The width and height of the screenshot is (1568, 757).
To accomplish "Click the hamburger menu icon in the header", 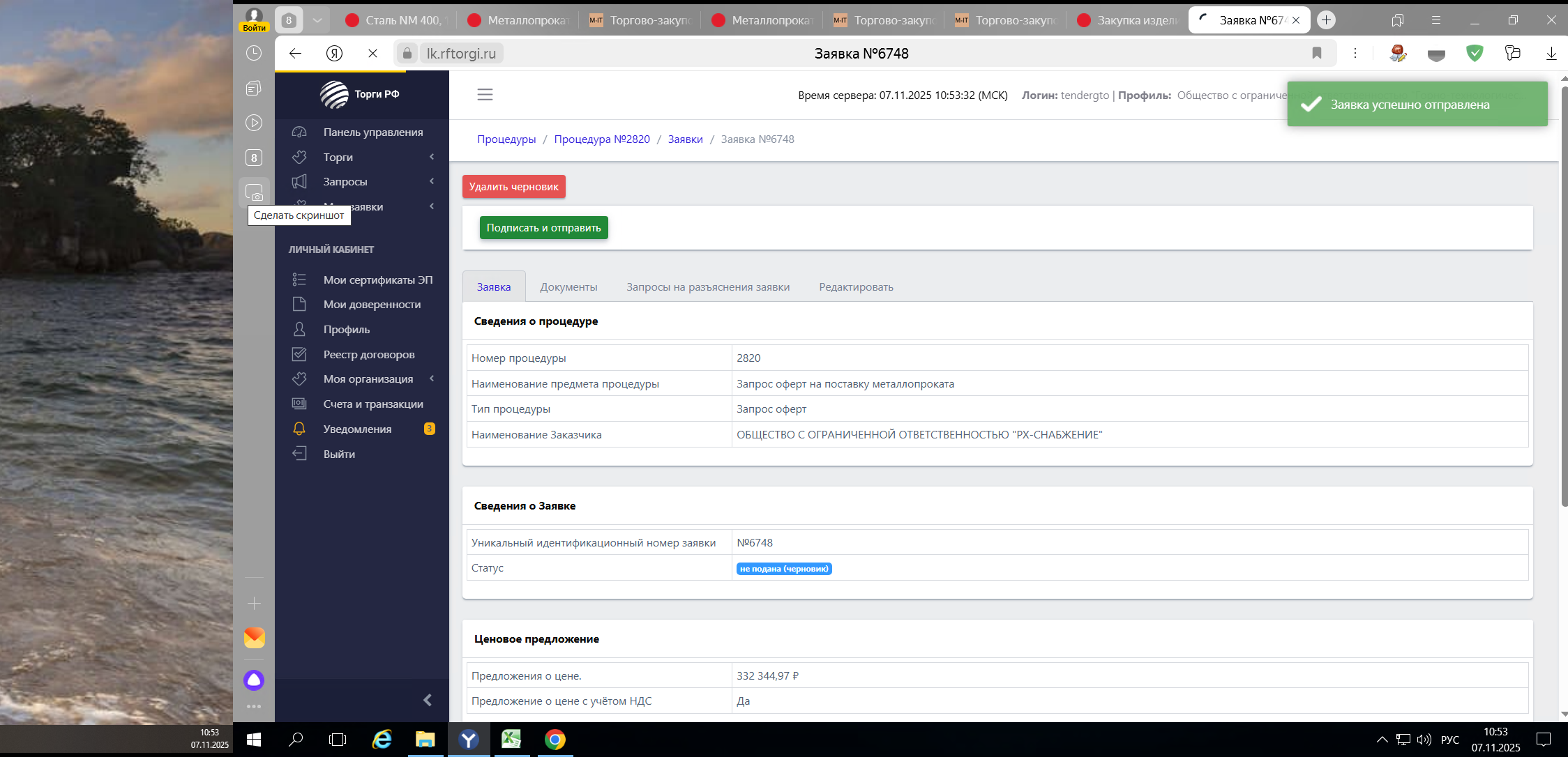I will pos(485,95).
